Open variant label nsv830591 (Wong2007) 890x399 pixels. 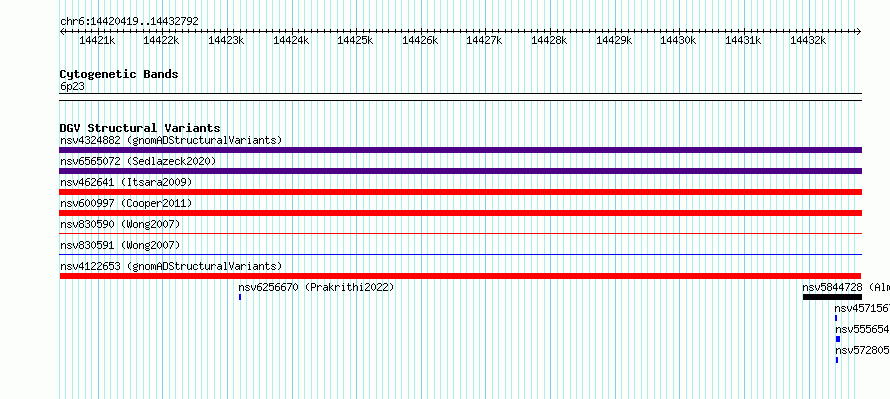click(x=120, y=245)
